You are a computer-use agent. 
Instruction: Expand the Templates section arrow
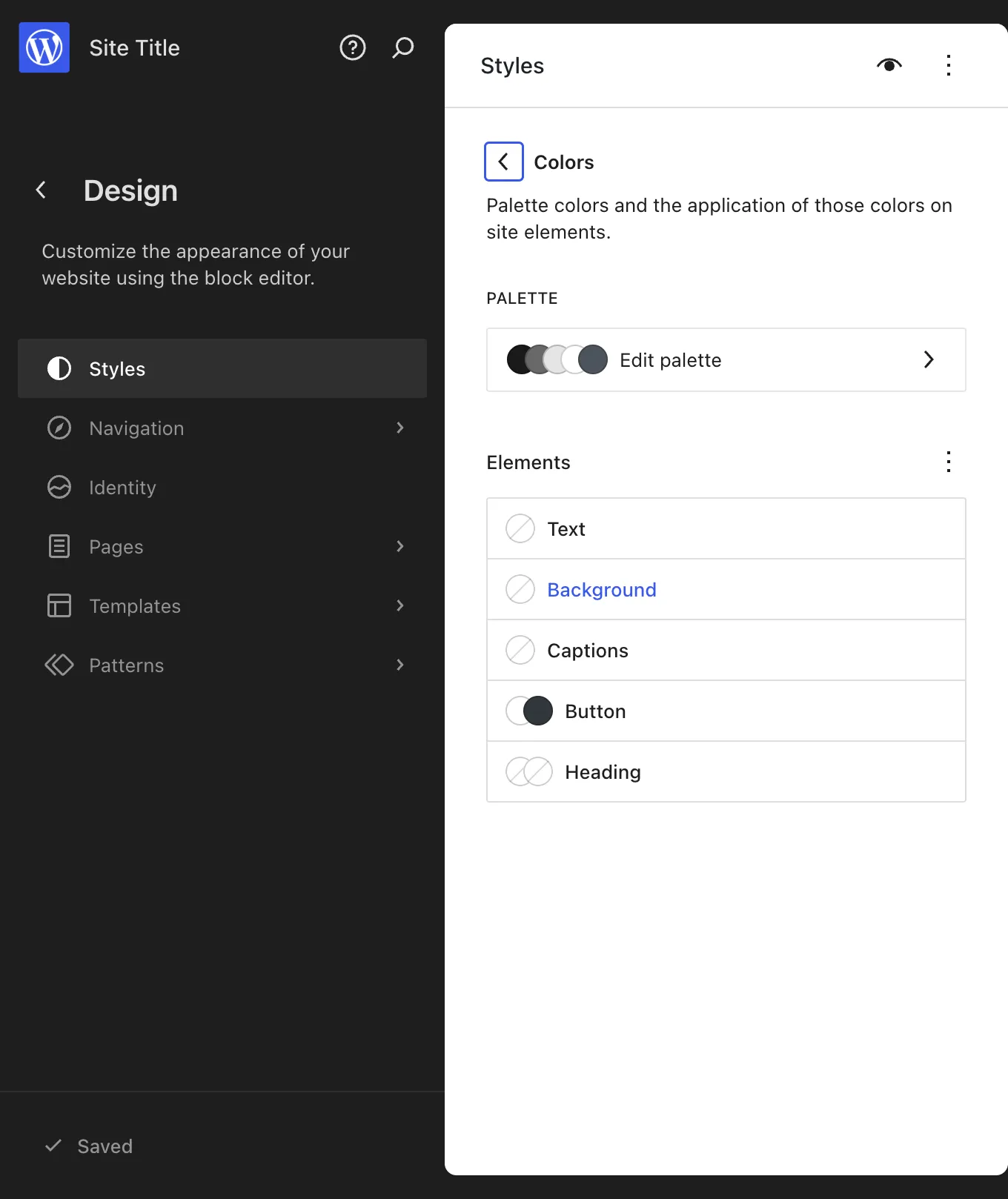[x=400, y=605]
